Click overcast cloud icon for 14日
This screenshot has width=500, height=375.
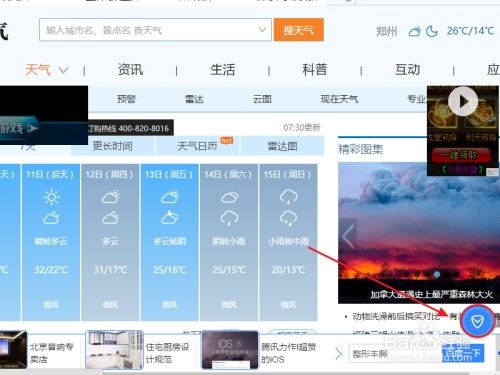(x=229, y=197)
